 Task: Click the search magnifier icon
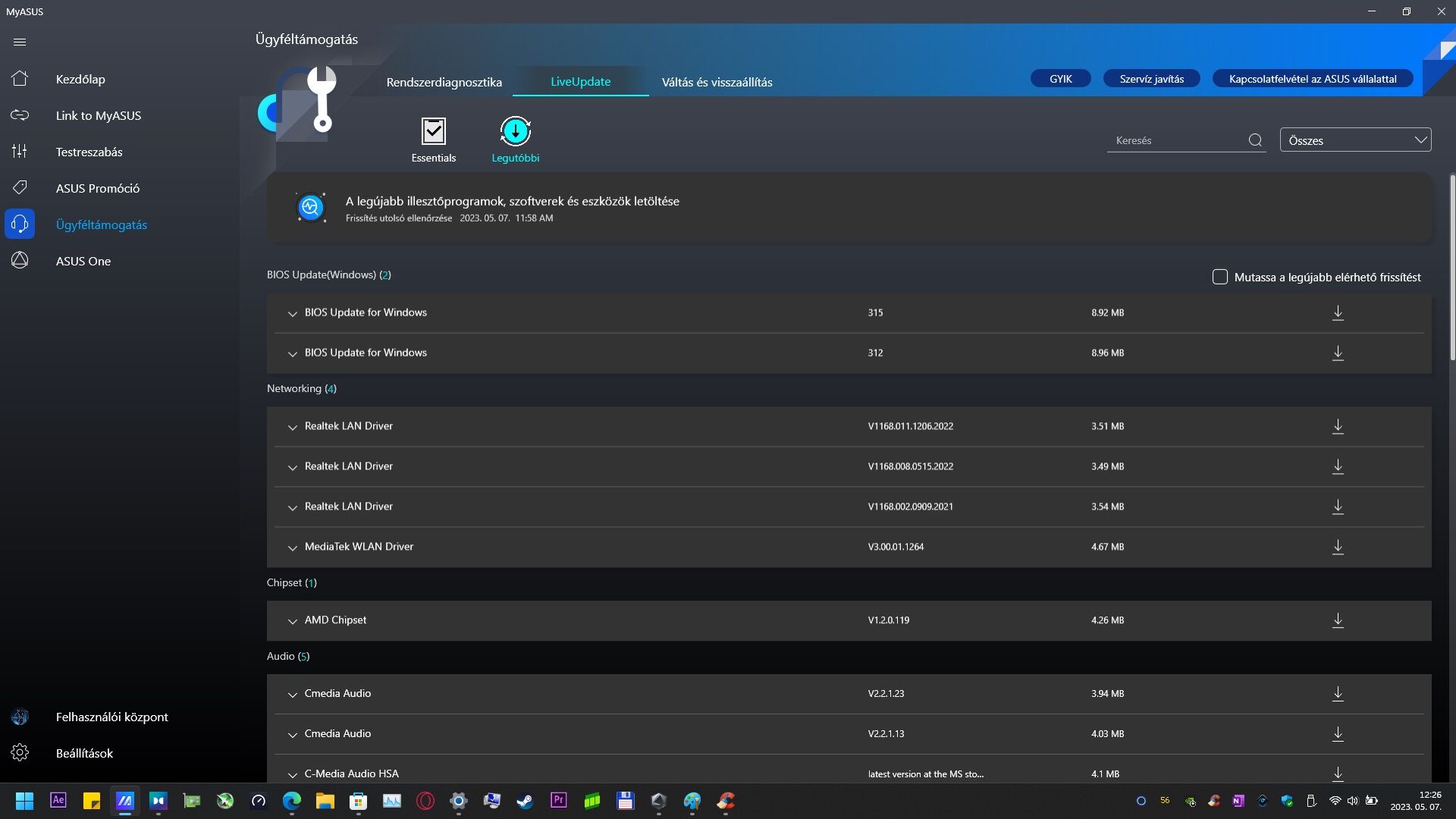coord(1255,140)
